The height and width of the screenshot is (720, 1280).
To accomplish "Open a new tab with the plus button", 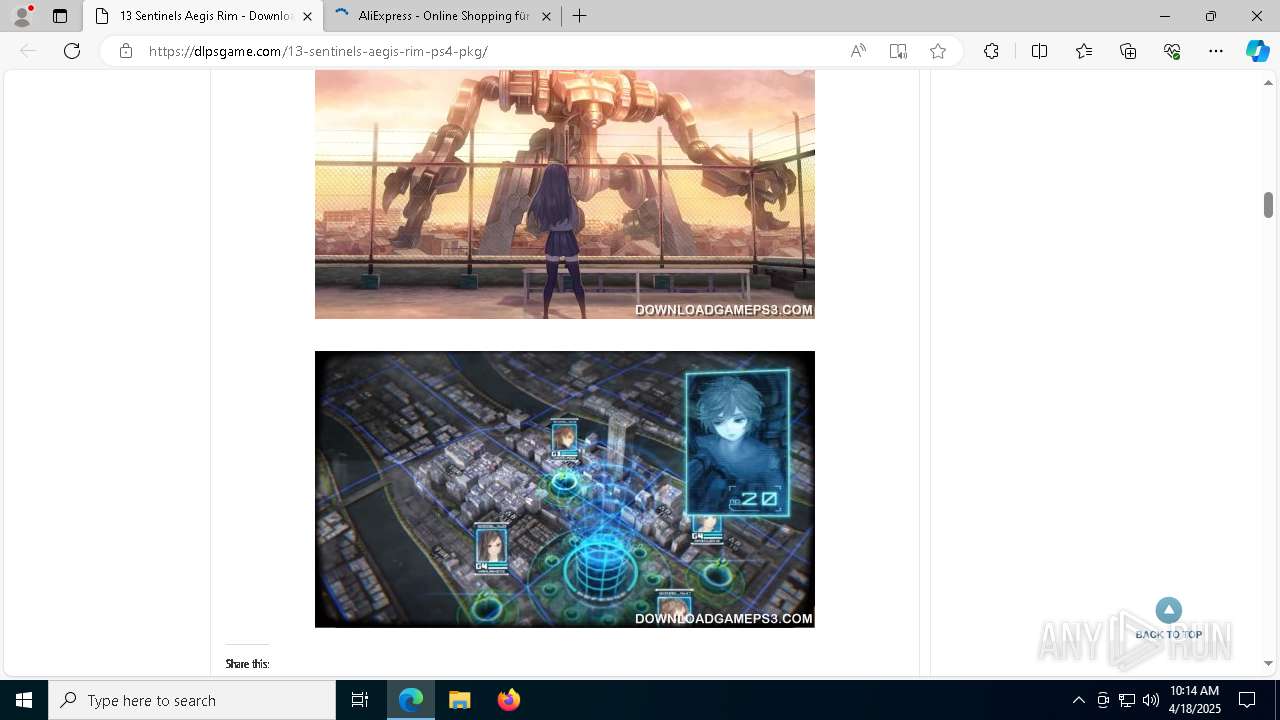I will coord(579,16).
